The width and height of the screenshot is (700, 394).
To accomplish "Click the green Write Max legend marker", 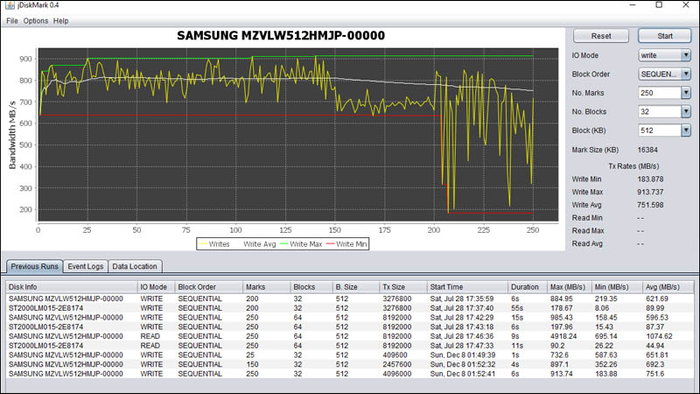I will [x=283, y=244].
